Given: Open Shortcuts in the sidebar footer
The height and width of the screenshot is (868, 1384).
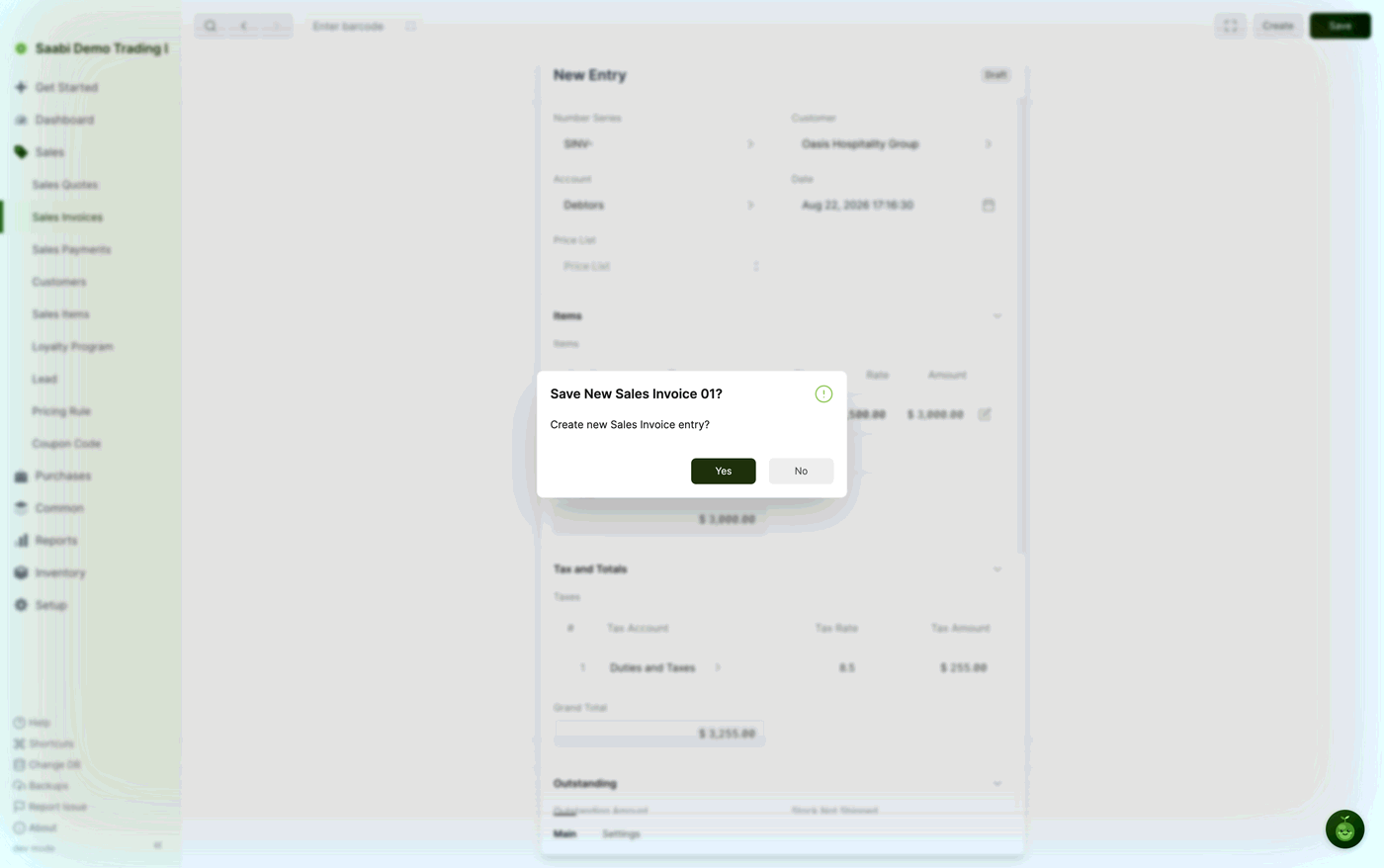Looking at the screenshot, I should (x=43, y=743).
